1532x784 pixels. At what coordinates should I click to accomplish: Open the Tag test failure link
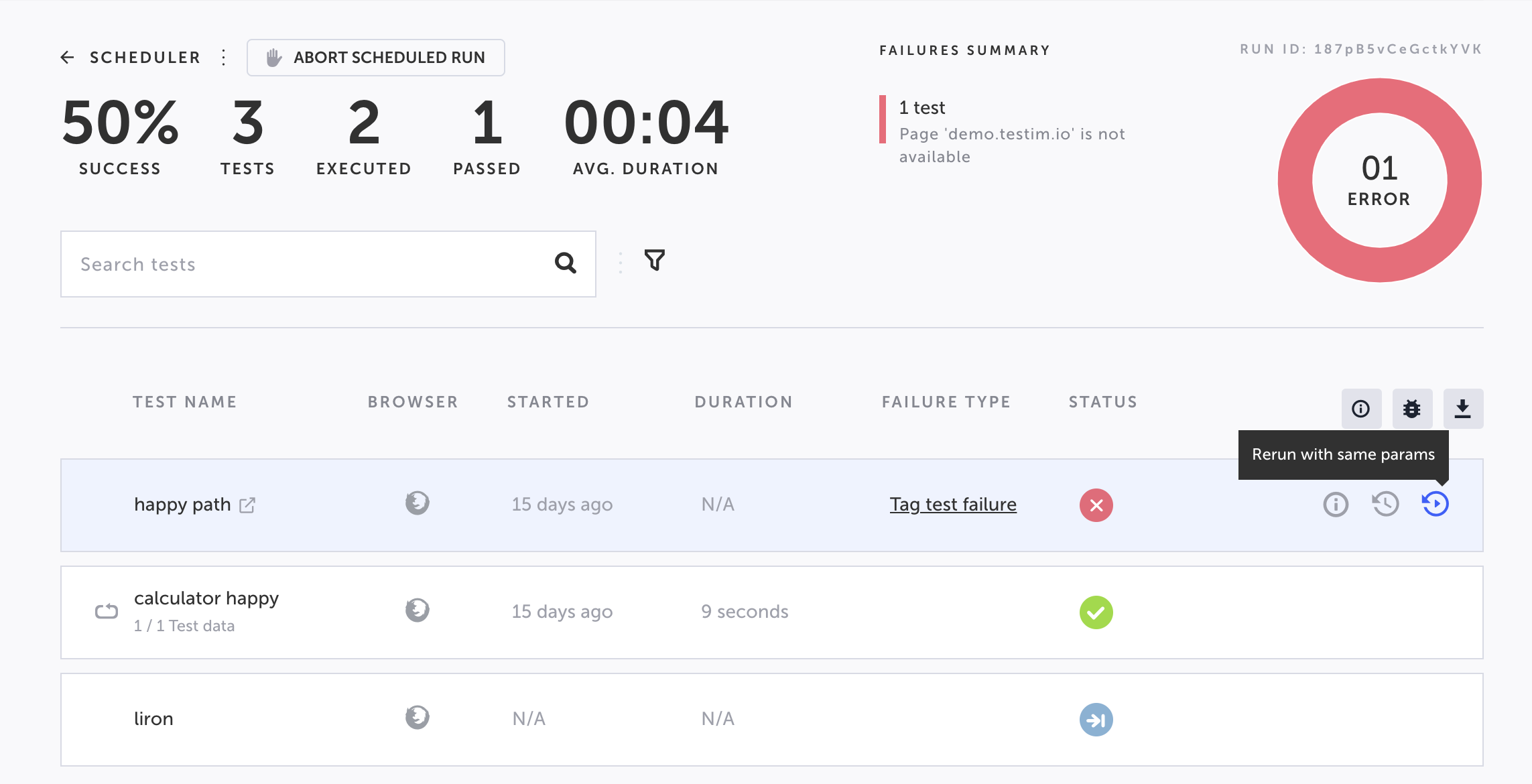pyautogui.click(x=952, y=505)
